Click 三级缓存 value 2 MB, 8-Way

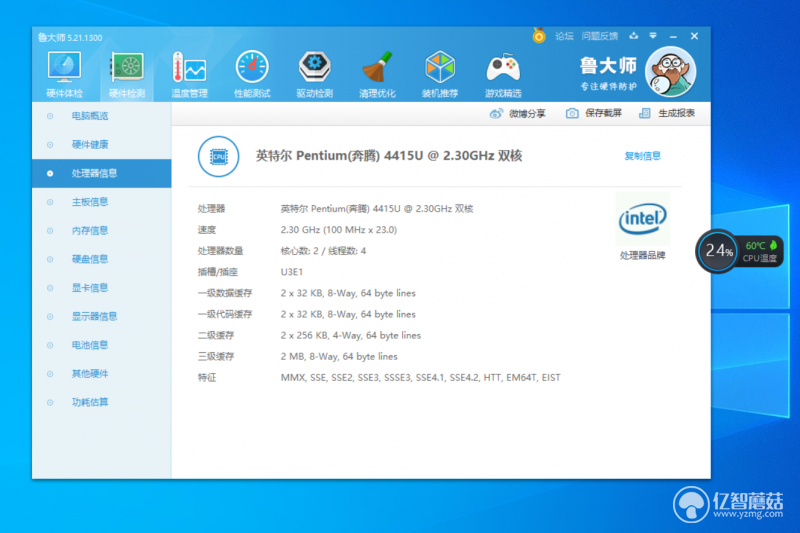(x=339, y=357)
